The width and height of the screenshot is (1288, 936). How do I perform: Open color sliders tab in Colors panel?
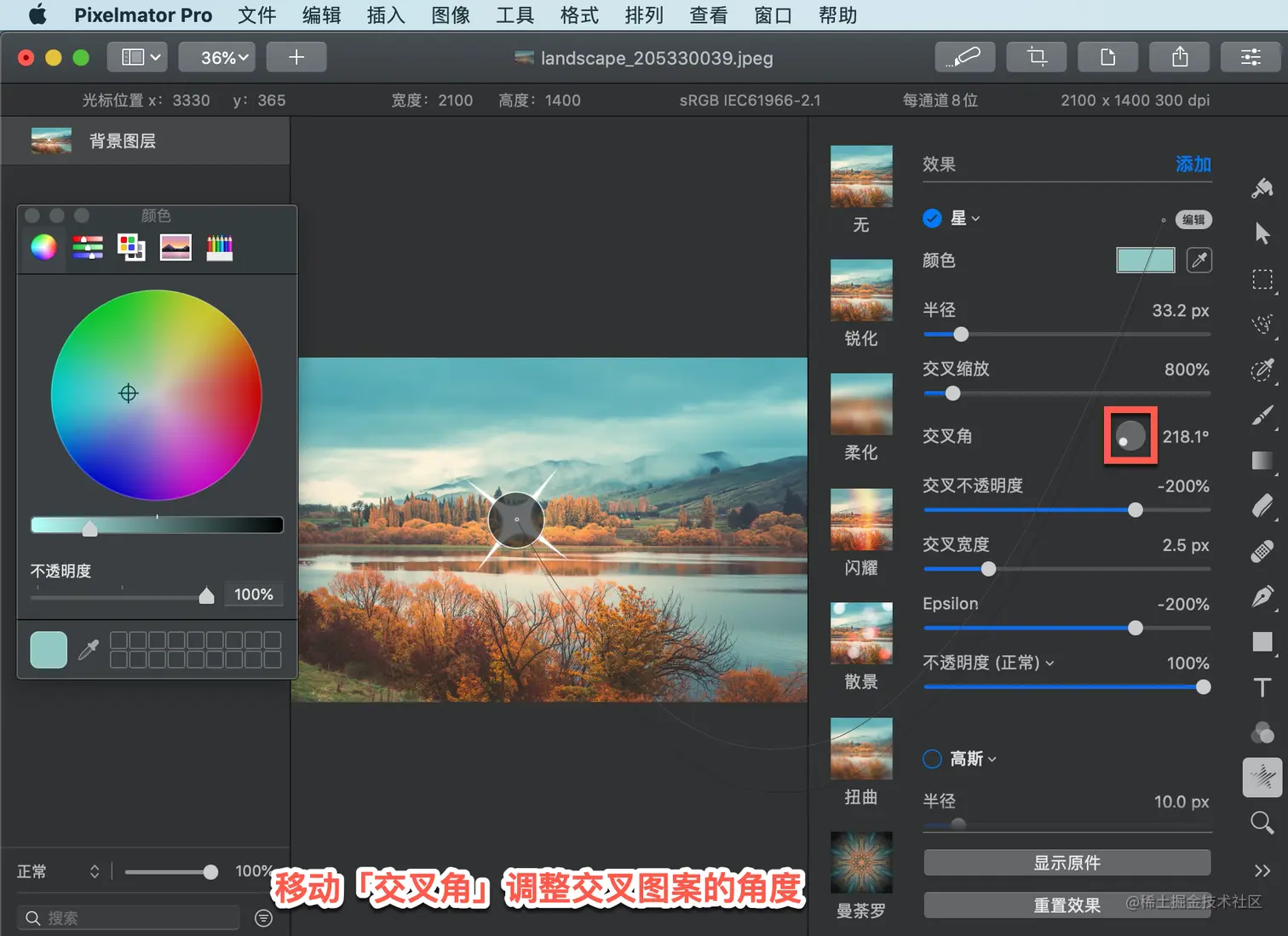pos(88,247)
